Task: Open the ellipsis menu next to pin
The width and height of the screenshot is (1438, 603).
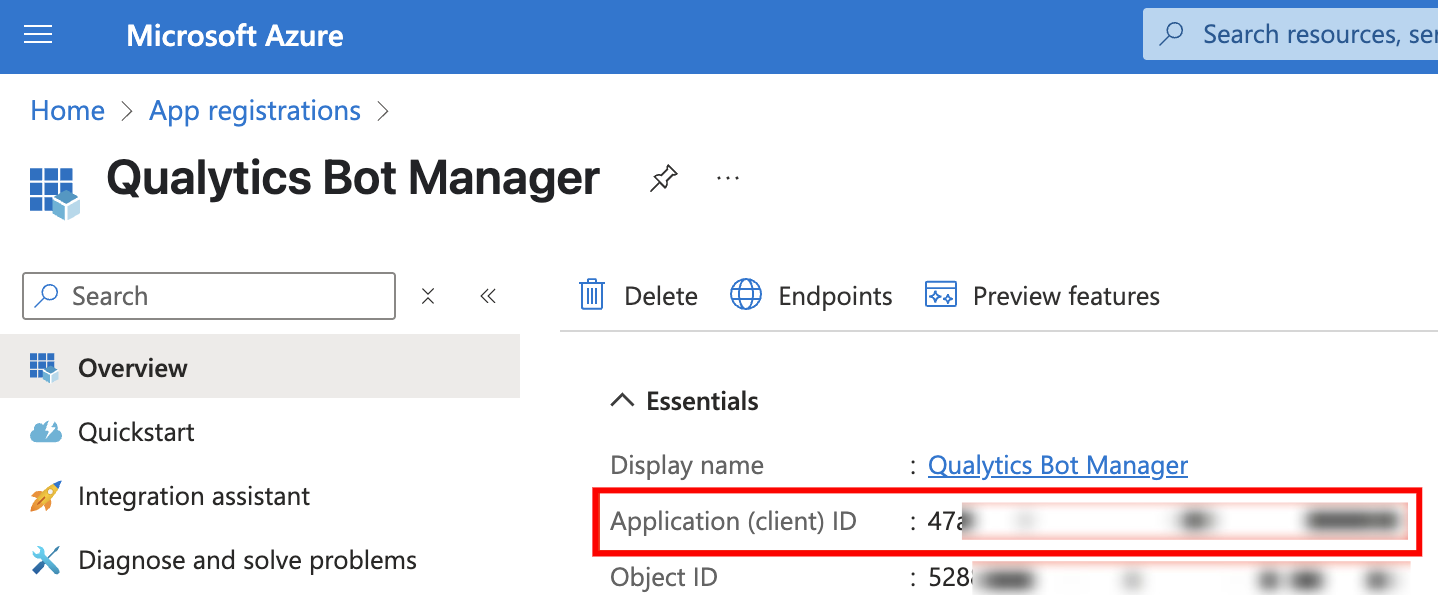Action: [x=727, y=177]
